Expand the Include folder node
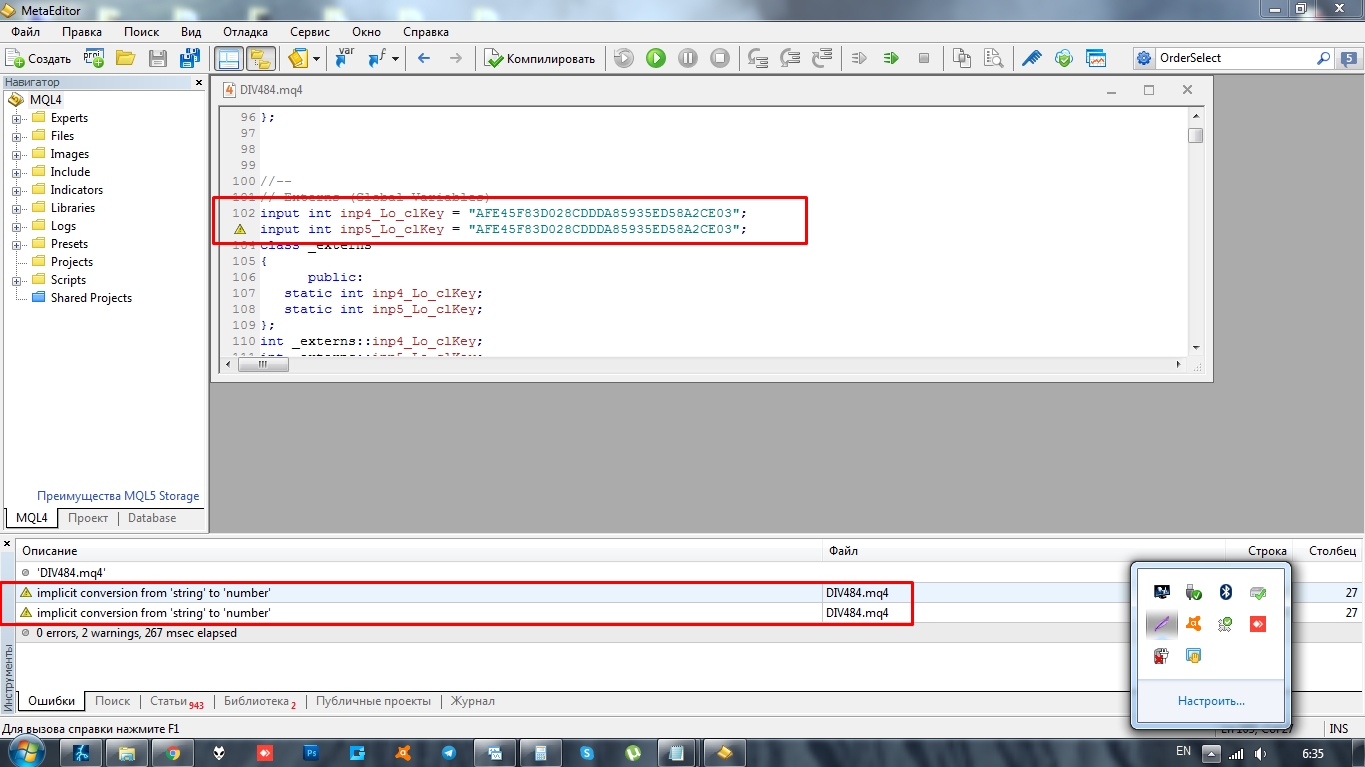Viewport: 1365px width, 767px height. pos(17,172)
